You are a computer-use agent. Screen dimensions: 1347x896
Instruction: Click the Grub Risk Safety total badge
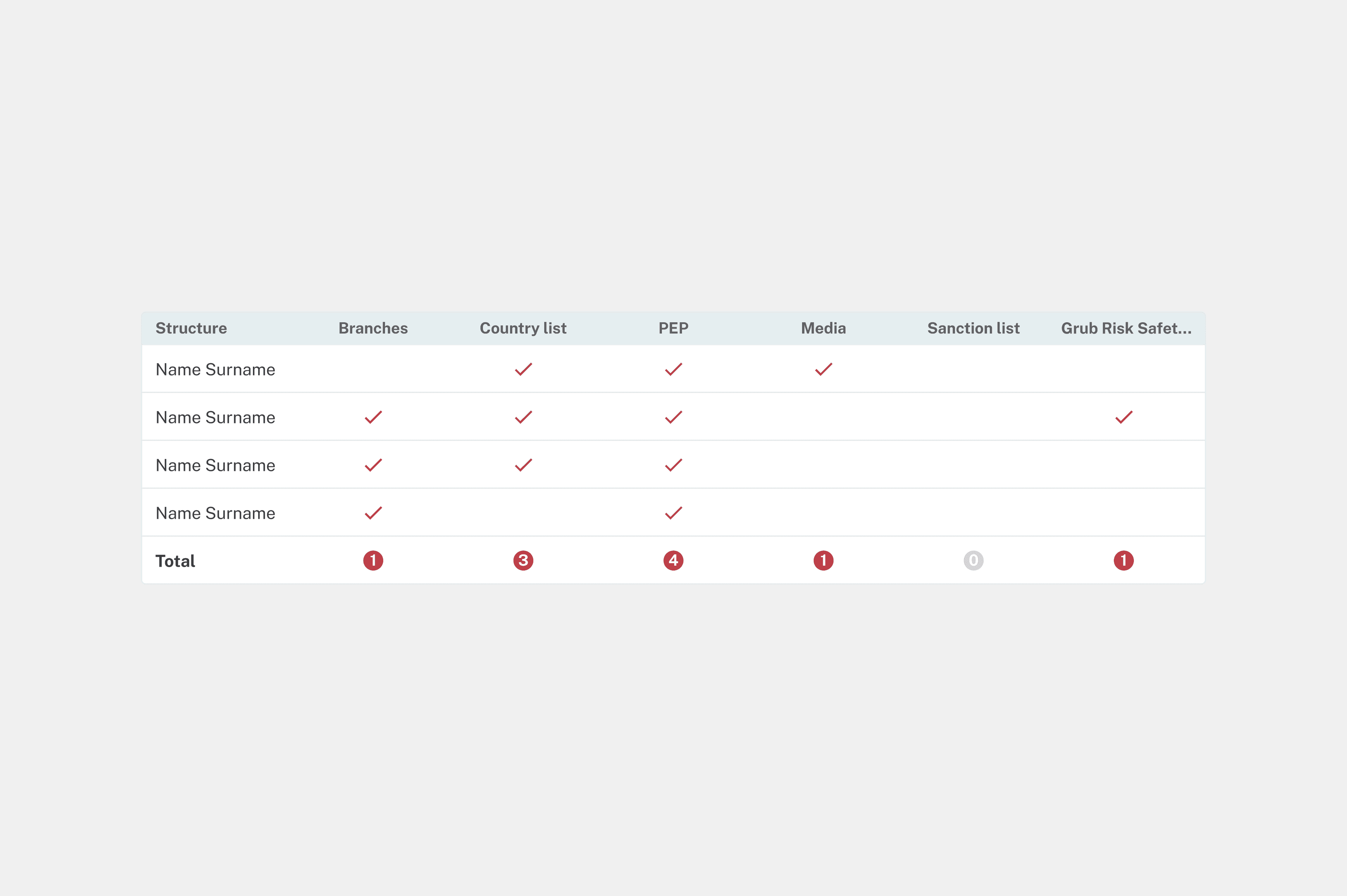tap(1124, 561)
